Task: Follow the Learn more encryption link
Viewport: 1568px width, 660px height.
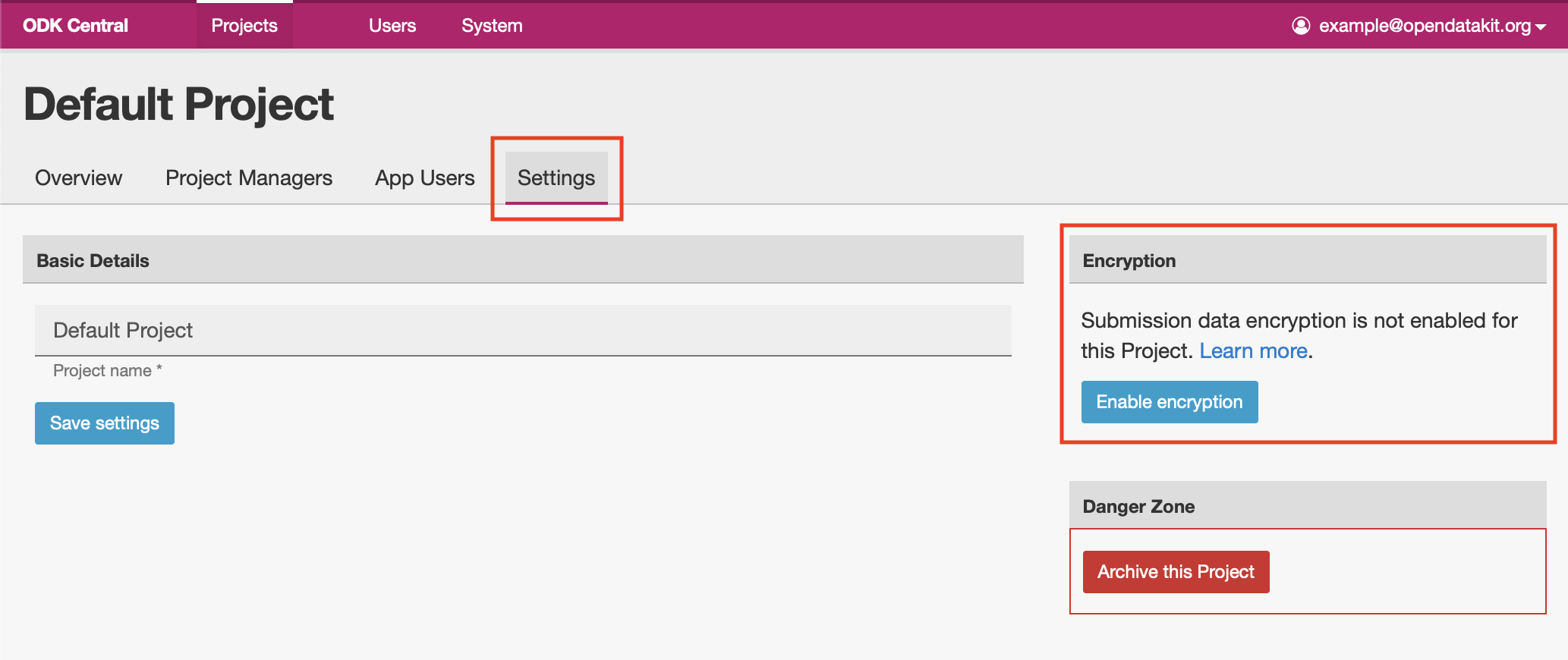Action: (x=1253, y=350)
